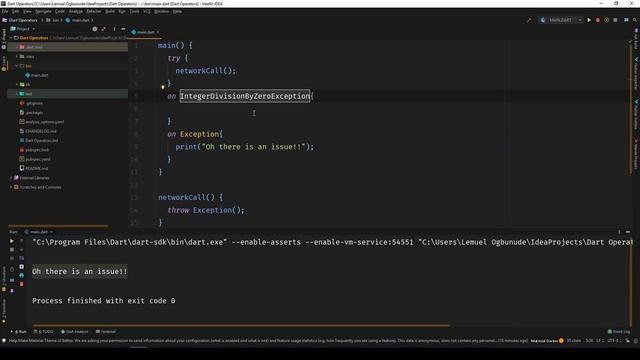The image size is (640, 360).
Task: Open the Project panel gear settings
Action: pyautogui.click(x=95, y=29)
